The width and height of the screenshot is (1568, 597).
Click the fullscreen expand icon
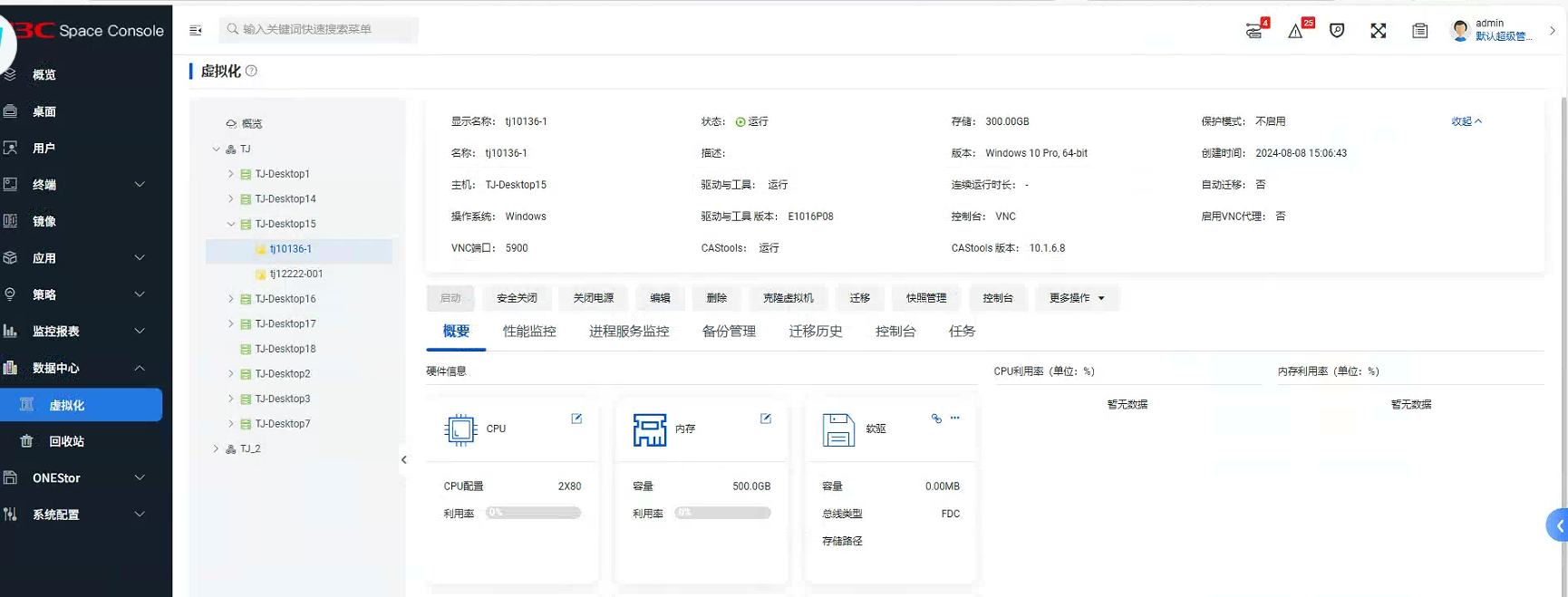[x=1378, y=31]
